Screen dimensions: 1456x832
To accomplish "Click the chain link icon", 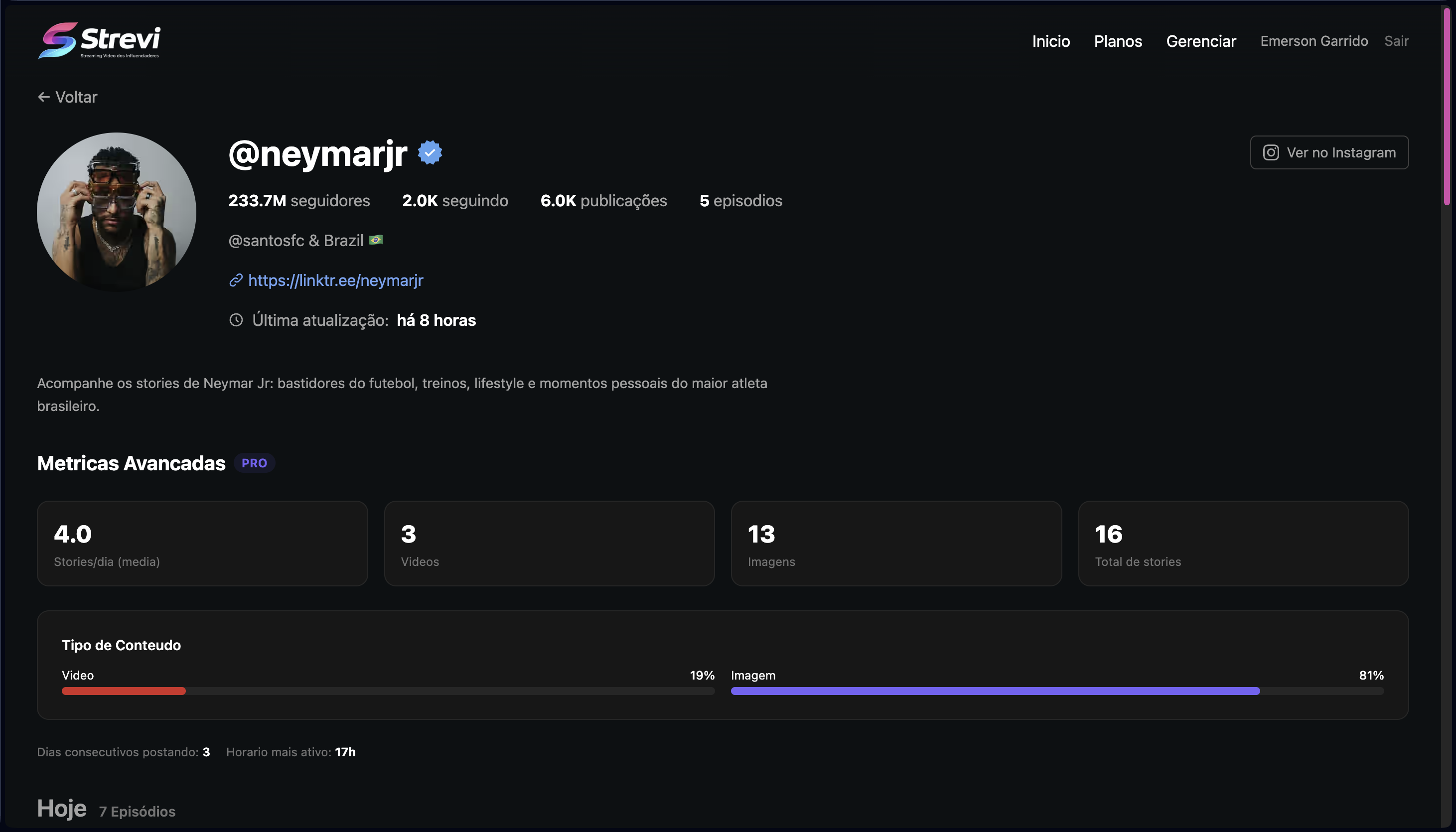I will [236, 280].
